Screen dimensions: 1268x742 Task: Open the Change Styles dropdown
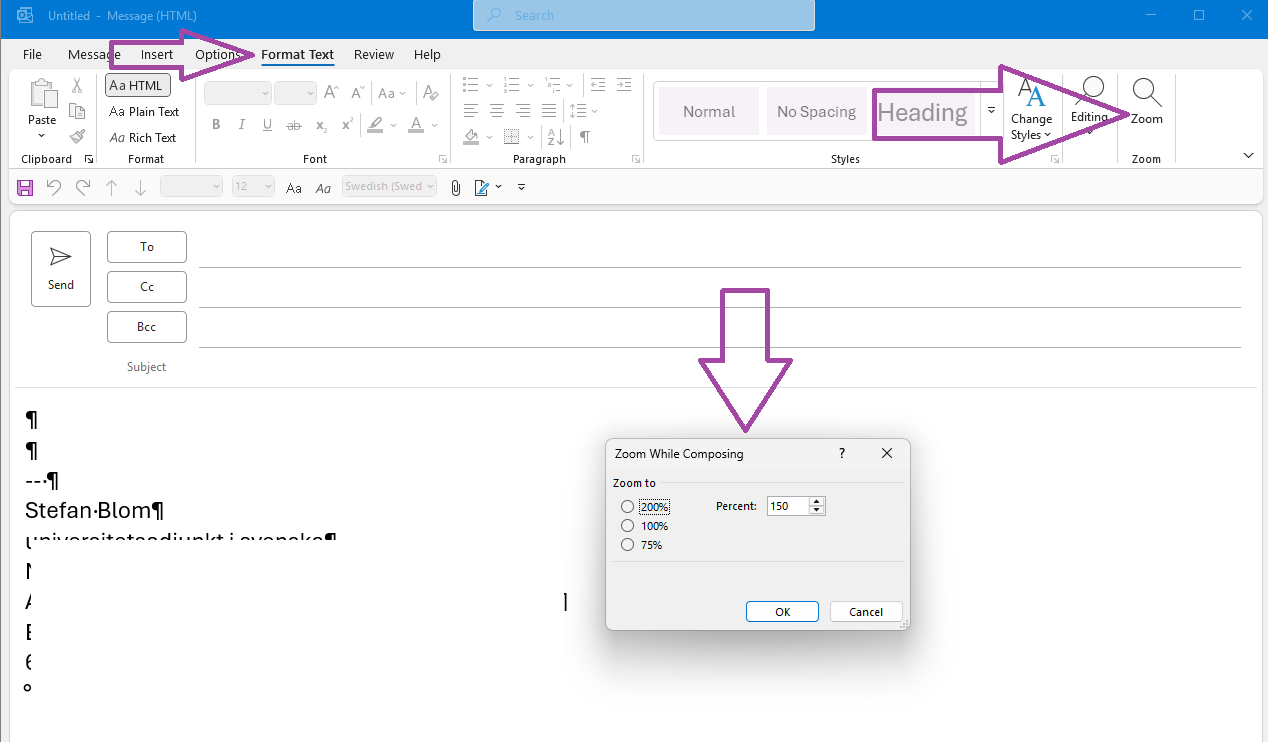[x=1031, y=110]
